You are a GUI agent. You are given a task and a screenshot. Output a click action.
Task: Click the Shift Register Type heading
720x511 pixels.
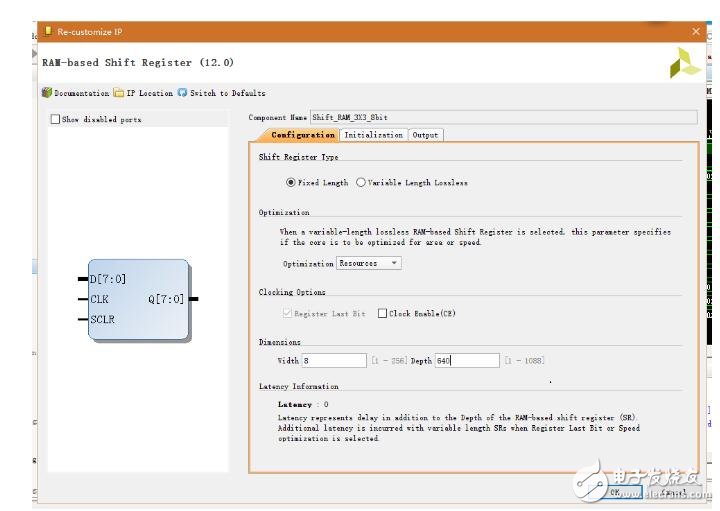pos(298,157)
